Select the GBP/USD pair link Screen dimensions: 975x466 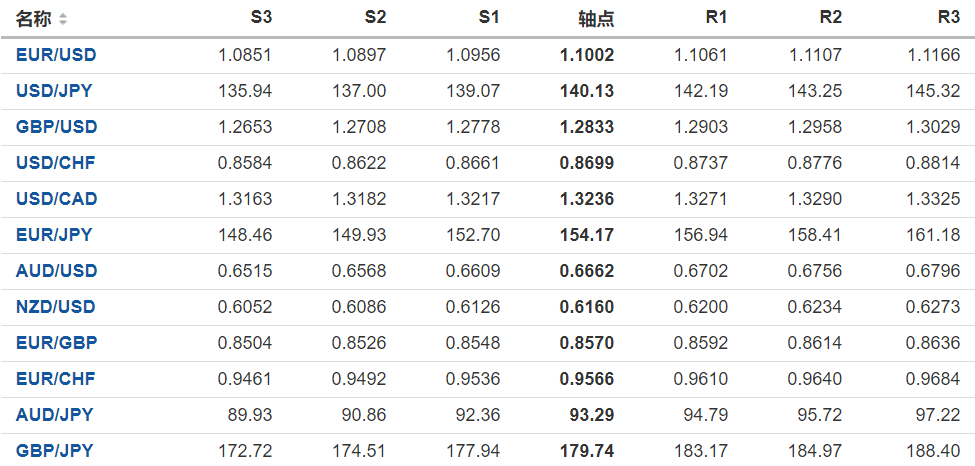56,127
